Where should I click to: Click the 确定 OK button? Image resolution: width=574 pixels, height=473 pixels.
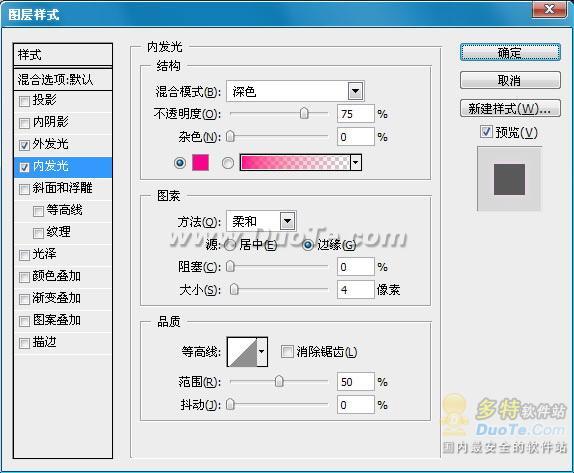pyautogui.click(x=510, y=53)
